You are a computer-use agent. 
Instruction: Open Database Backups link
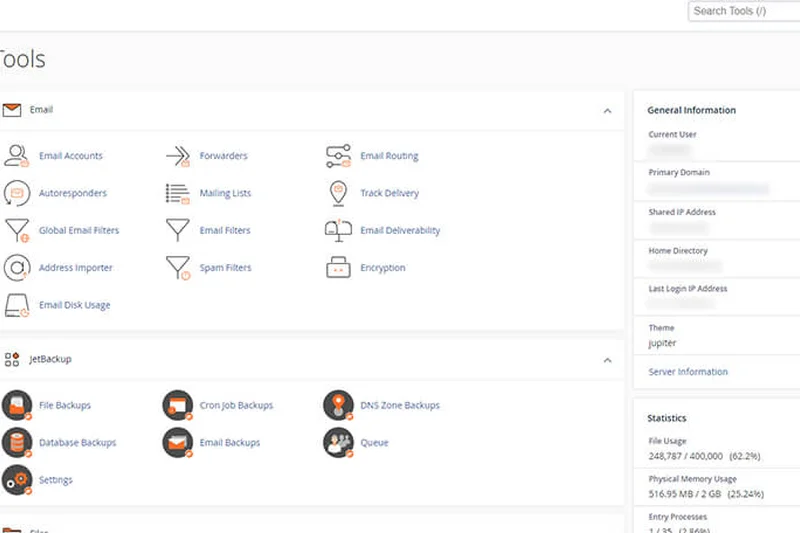coord(77,442)
